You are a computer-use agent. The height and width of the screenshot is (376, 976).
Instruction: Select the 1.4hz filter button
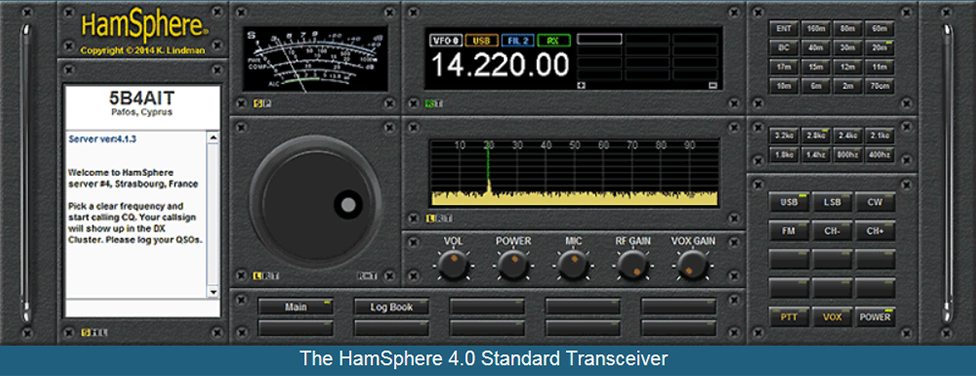814,154
